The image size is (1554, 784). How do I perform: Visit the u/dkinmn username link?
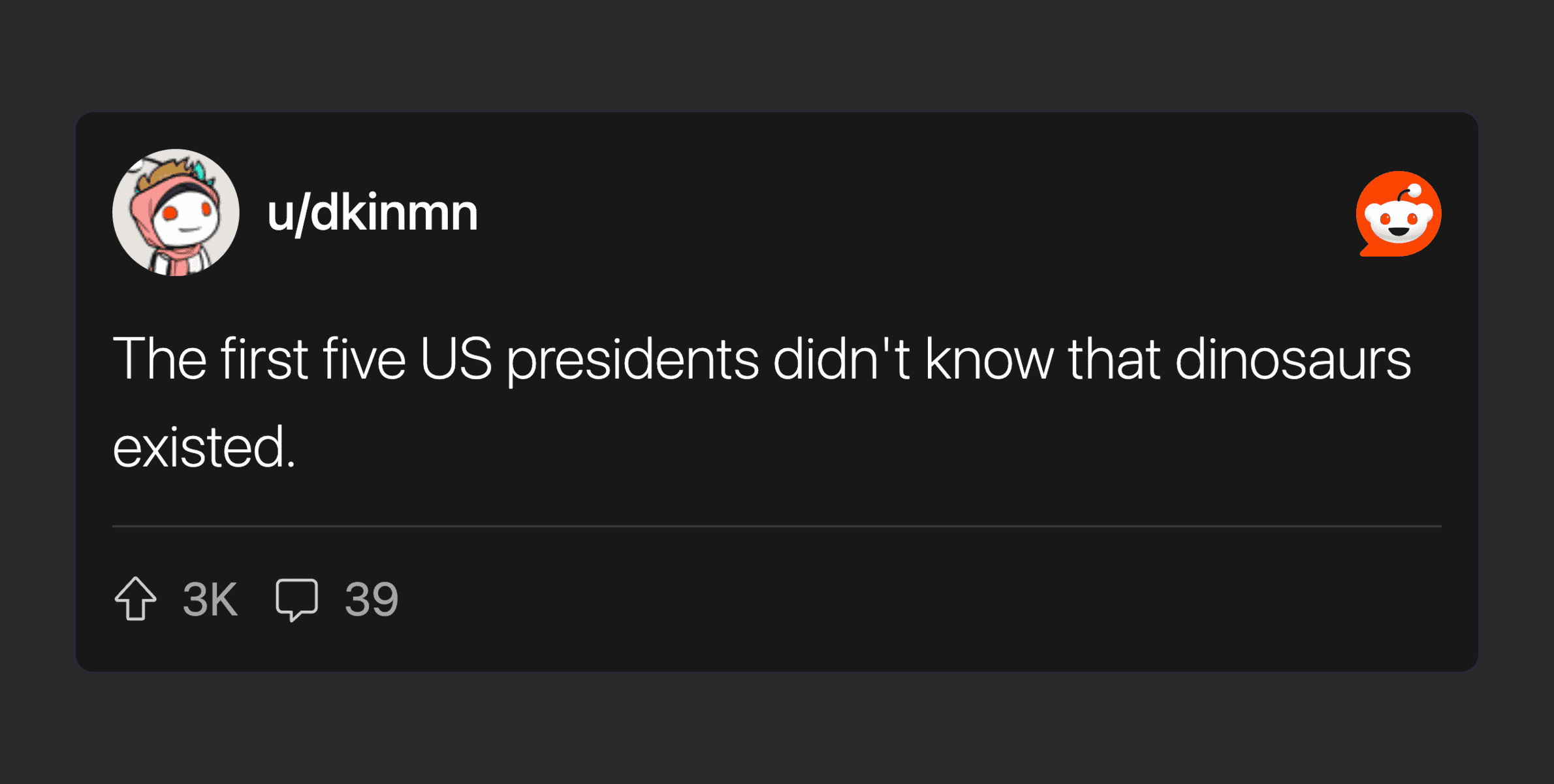[x=373, y=213]
